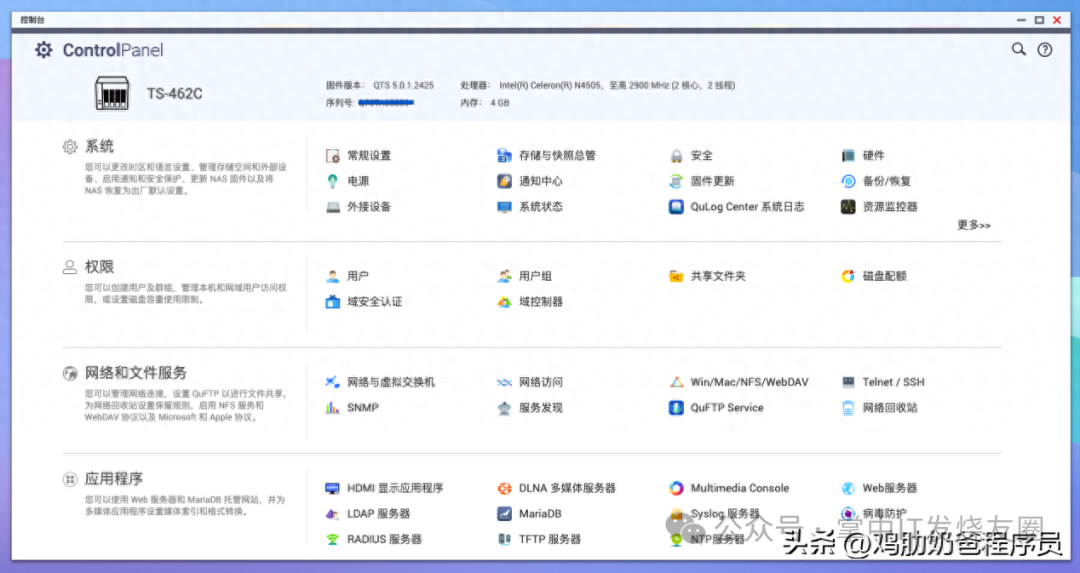This screenshot has height=573, width=1080.
Task: Open the 系统状态 system status icon
Action: (504, 207)
